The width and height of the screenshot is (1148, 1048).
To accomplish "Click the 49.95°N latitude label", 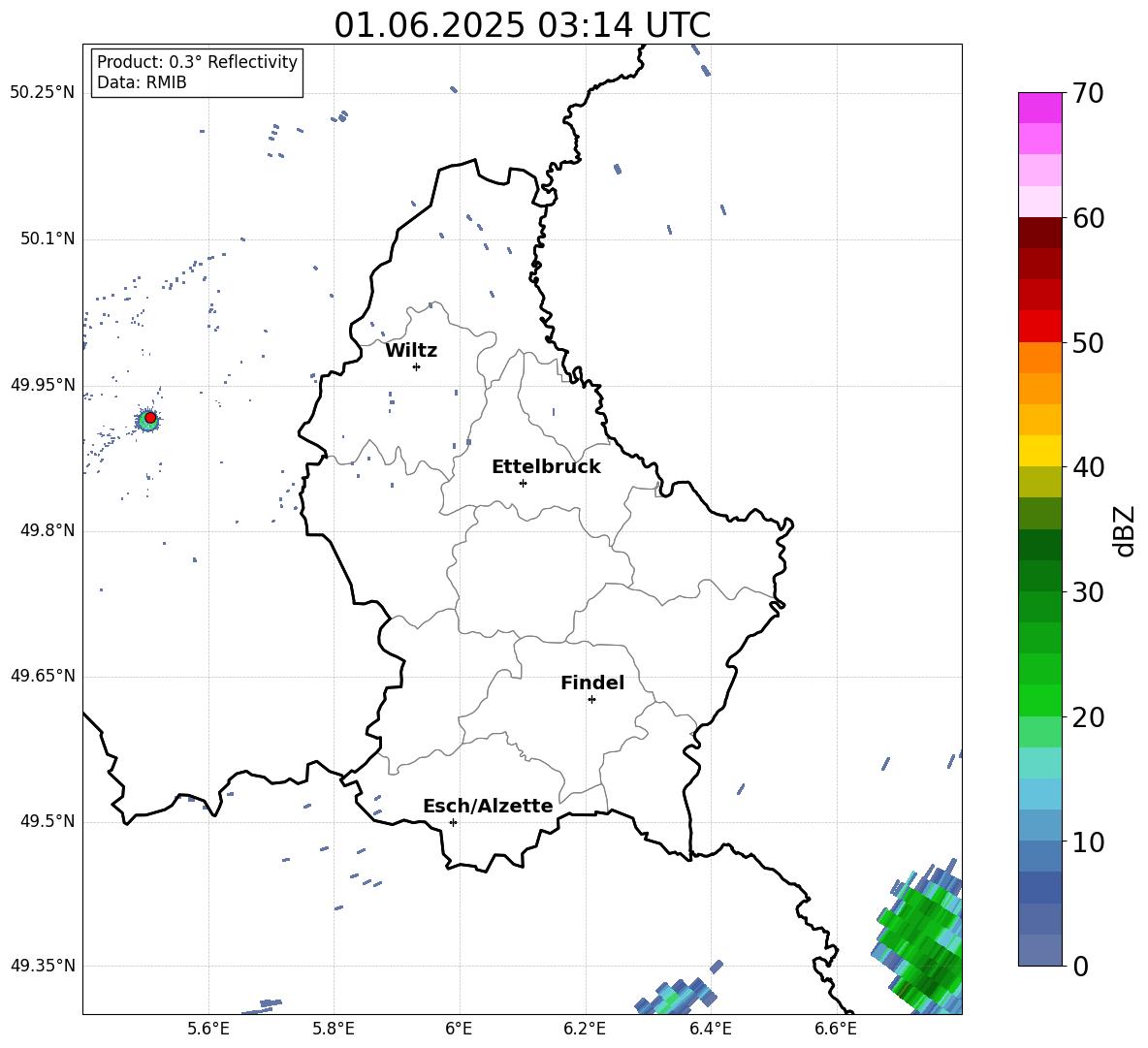I will [43, 385].
